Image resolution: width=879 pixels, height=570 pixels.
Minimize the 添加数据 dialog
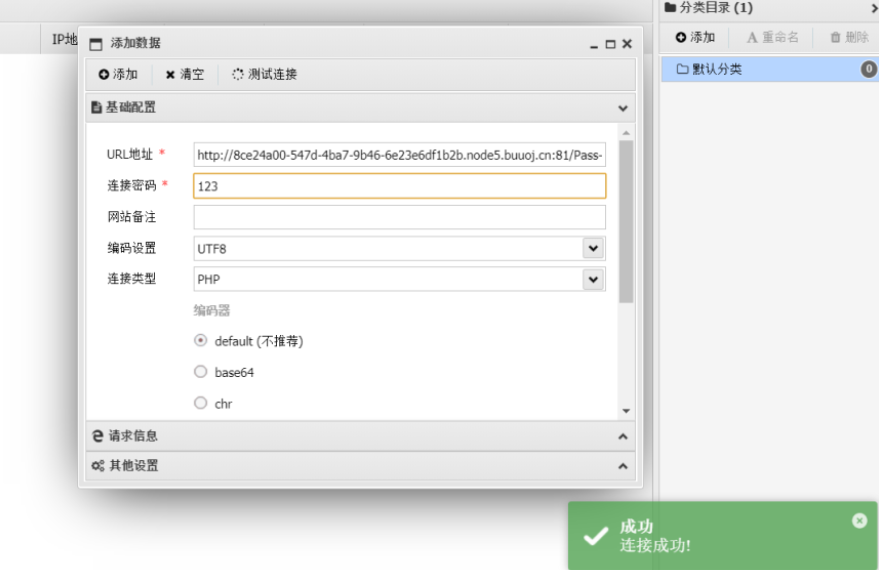click(594, 45)
